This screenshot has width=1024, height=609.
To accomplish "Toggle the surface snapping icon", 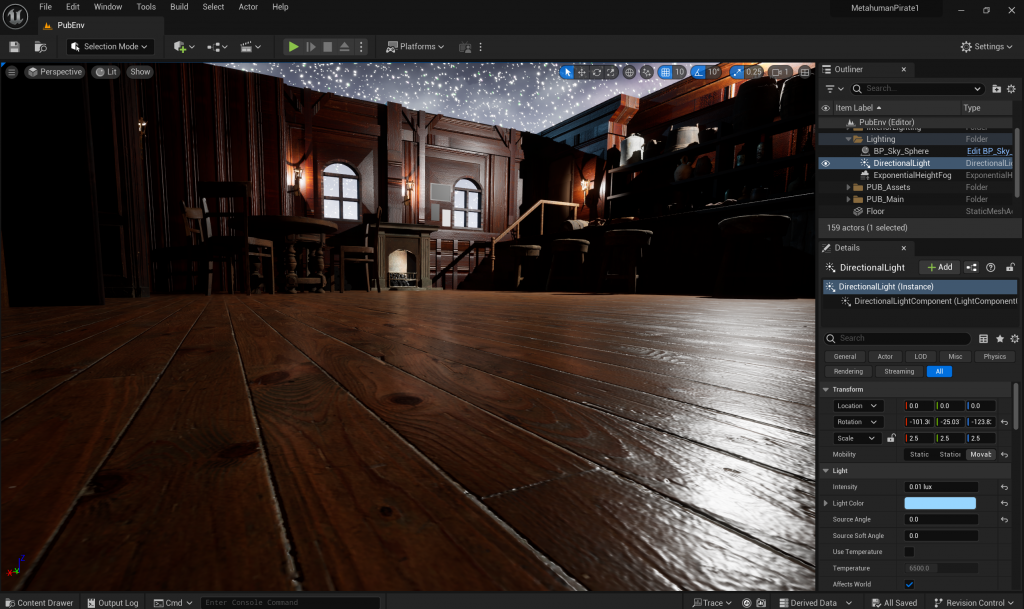I will point(647,72).
